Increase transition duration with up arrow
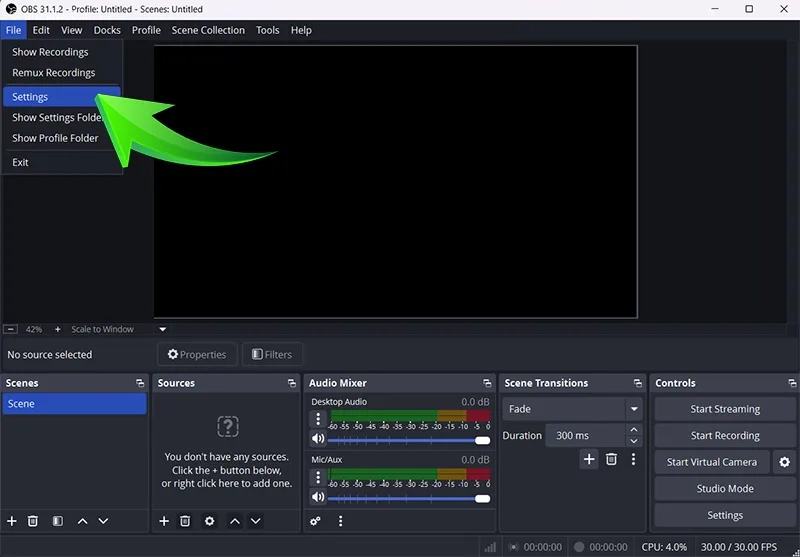Screen dimensions: 800x557 pos(633,430)
